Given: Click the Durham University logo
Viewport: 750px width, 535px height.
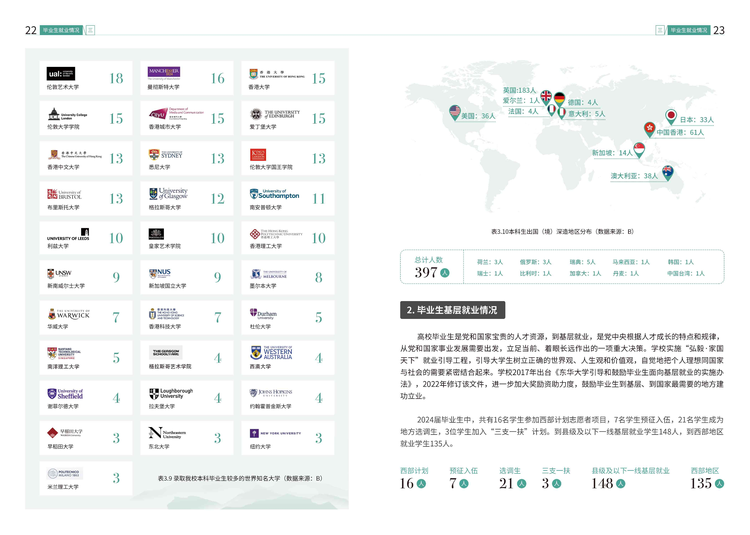Looking at the screenshot, I should click(x=263, y=314).
